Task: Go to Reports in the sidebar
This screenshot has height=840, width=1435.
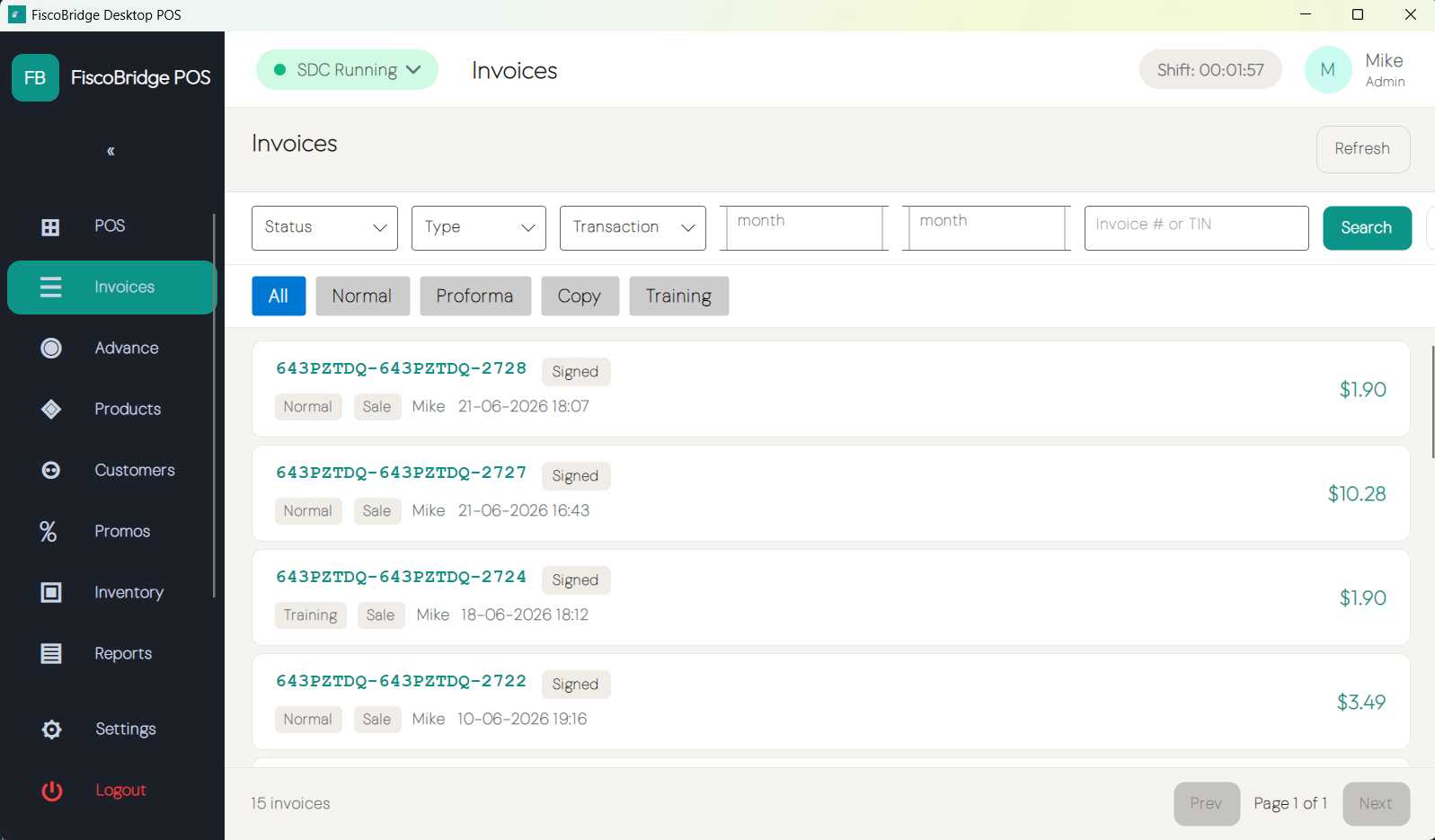Action: pyautogui.click(x=123, y=654)
